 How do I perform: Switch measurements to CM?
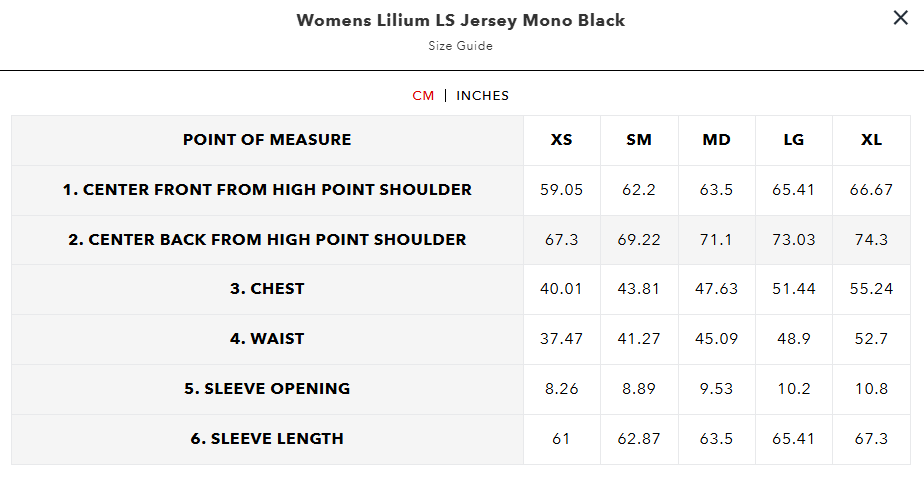(x=423, y=96)
